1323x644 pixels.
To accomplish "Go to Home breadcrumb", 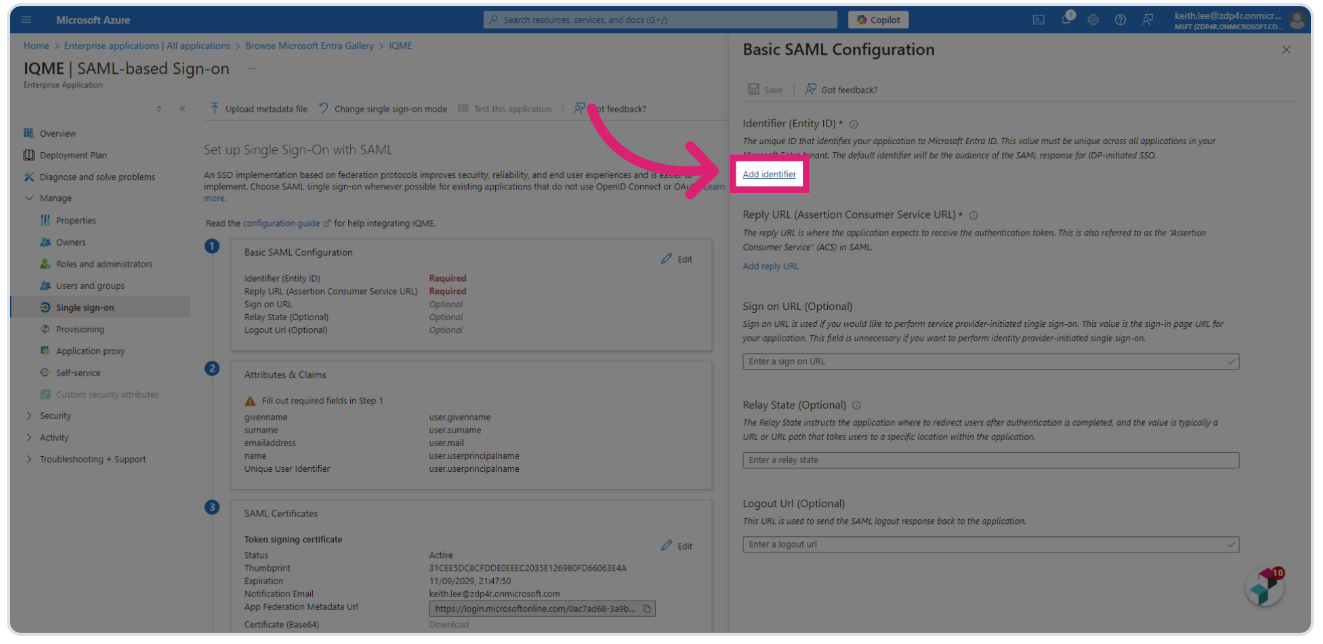I will point(36,46).
